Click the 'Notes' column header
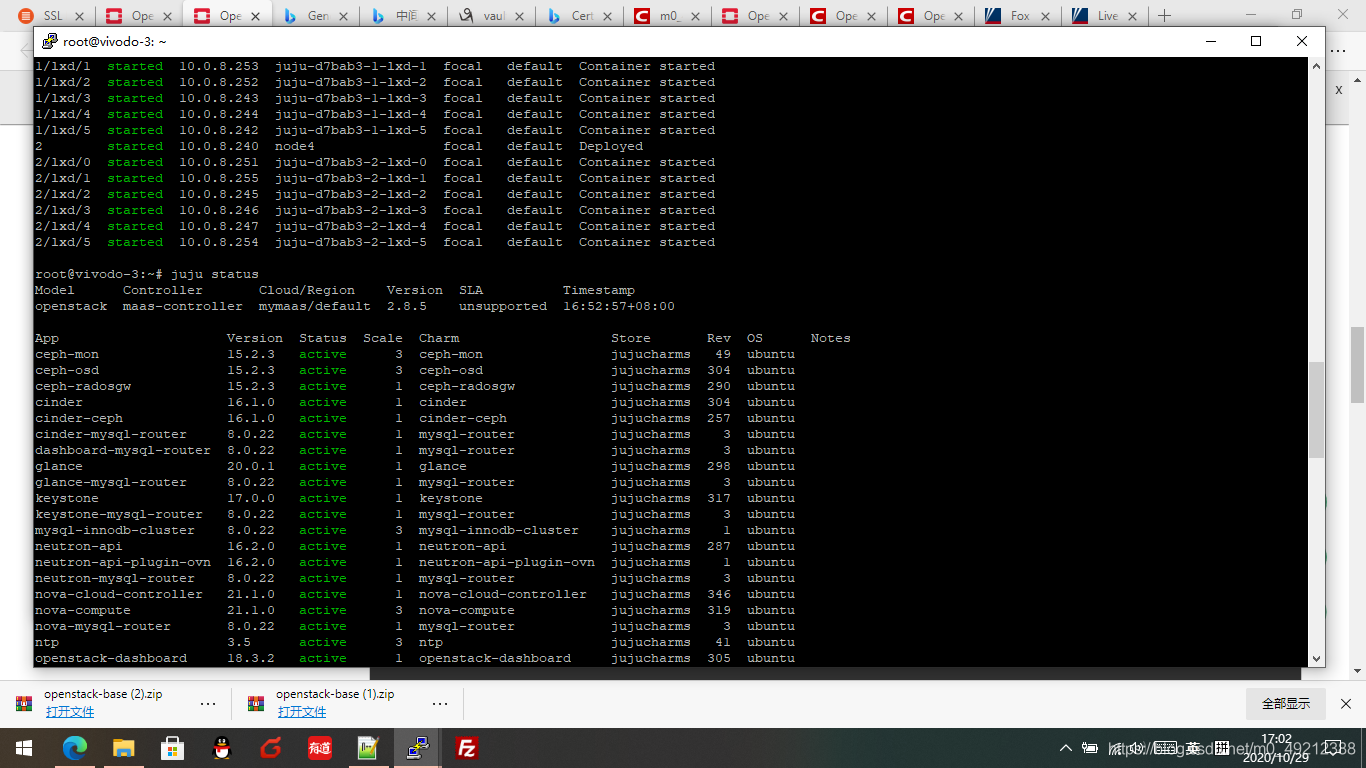Image resolution: width=1366 pixels, height=768 pixels. (x=831, y=338)
